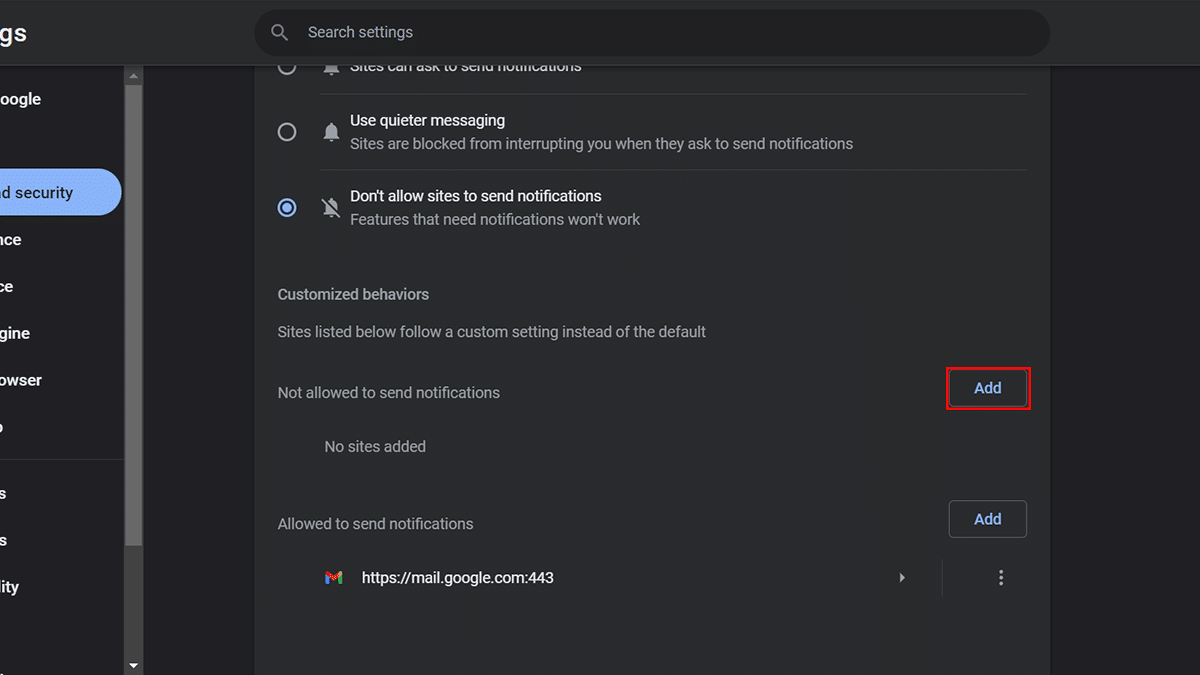Click the crossed-out bell icon for Don't allow
Screen dimensions: 1200x675
click(331, 208)
